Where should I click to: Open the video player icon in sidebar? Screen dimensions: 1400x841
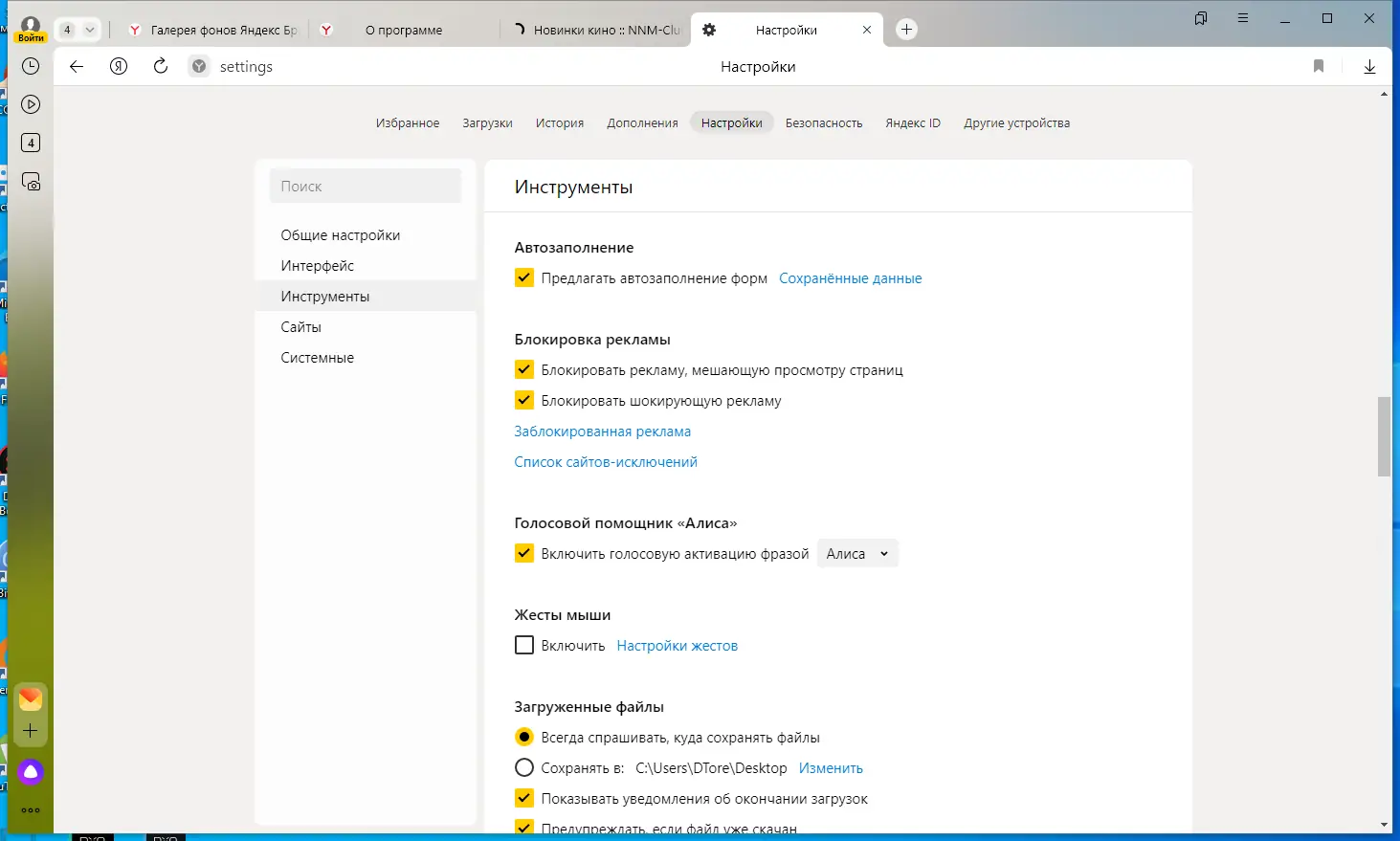coord(31,104)
